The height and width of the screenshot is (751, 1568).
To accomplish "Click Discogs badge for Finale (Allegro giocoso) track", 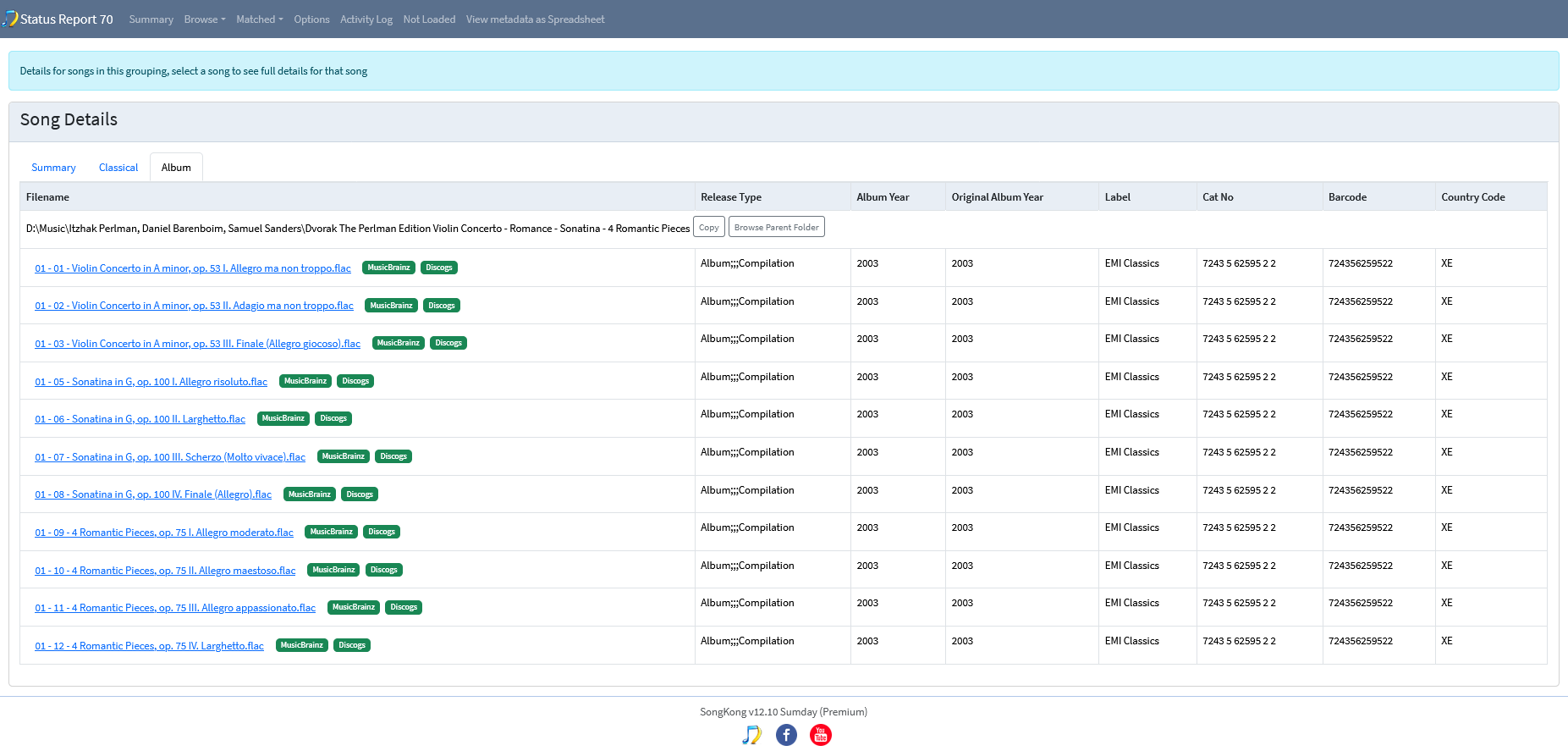I will point(448,343).
